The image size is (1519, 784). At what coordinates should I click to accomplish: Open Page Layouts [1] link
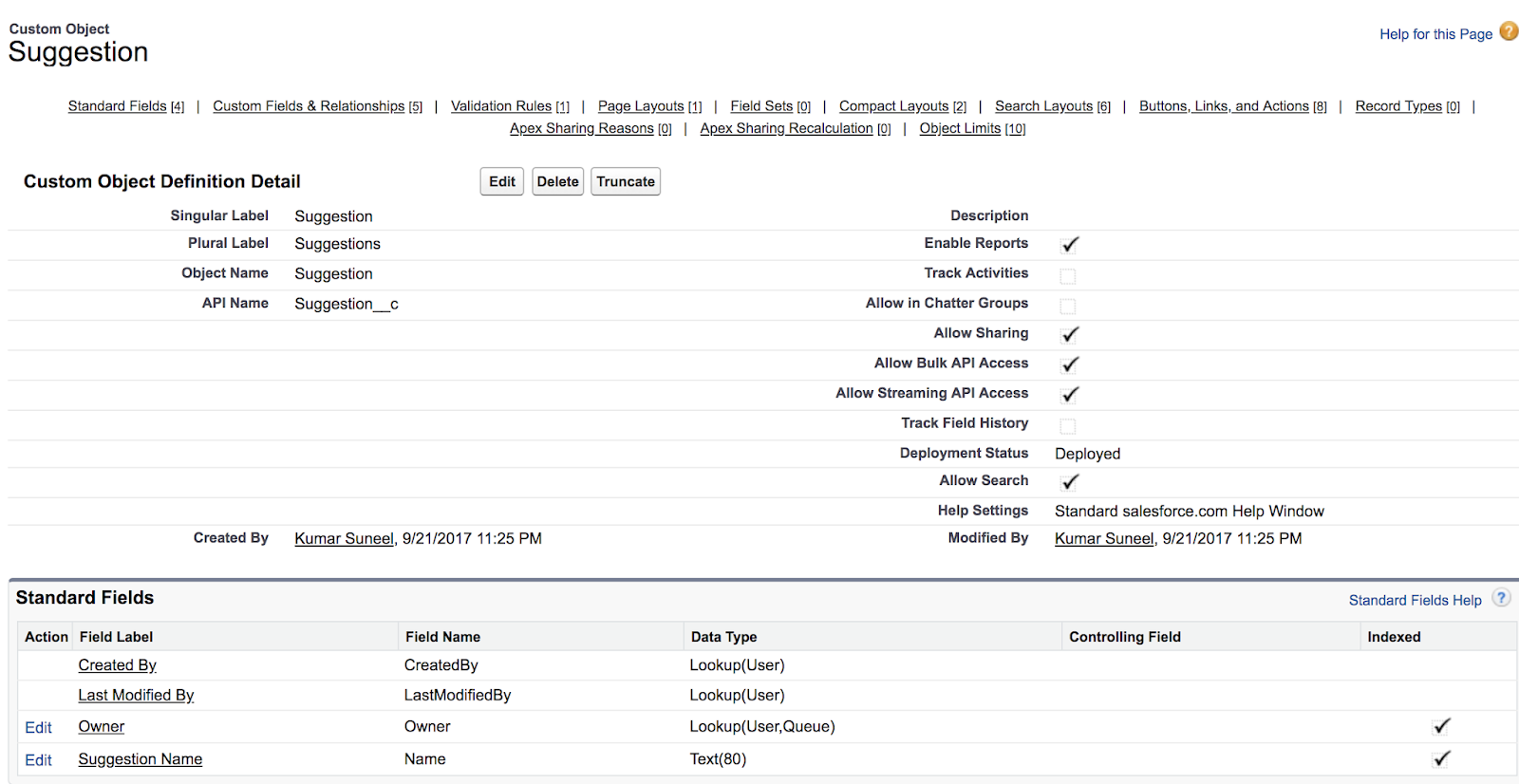coord(650,106)
